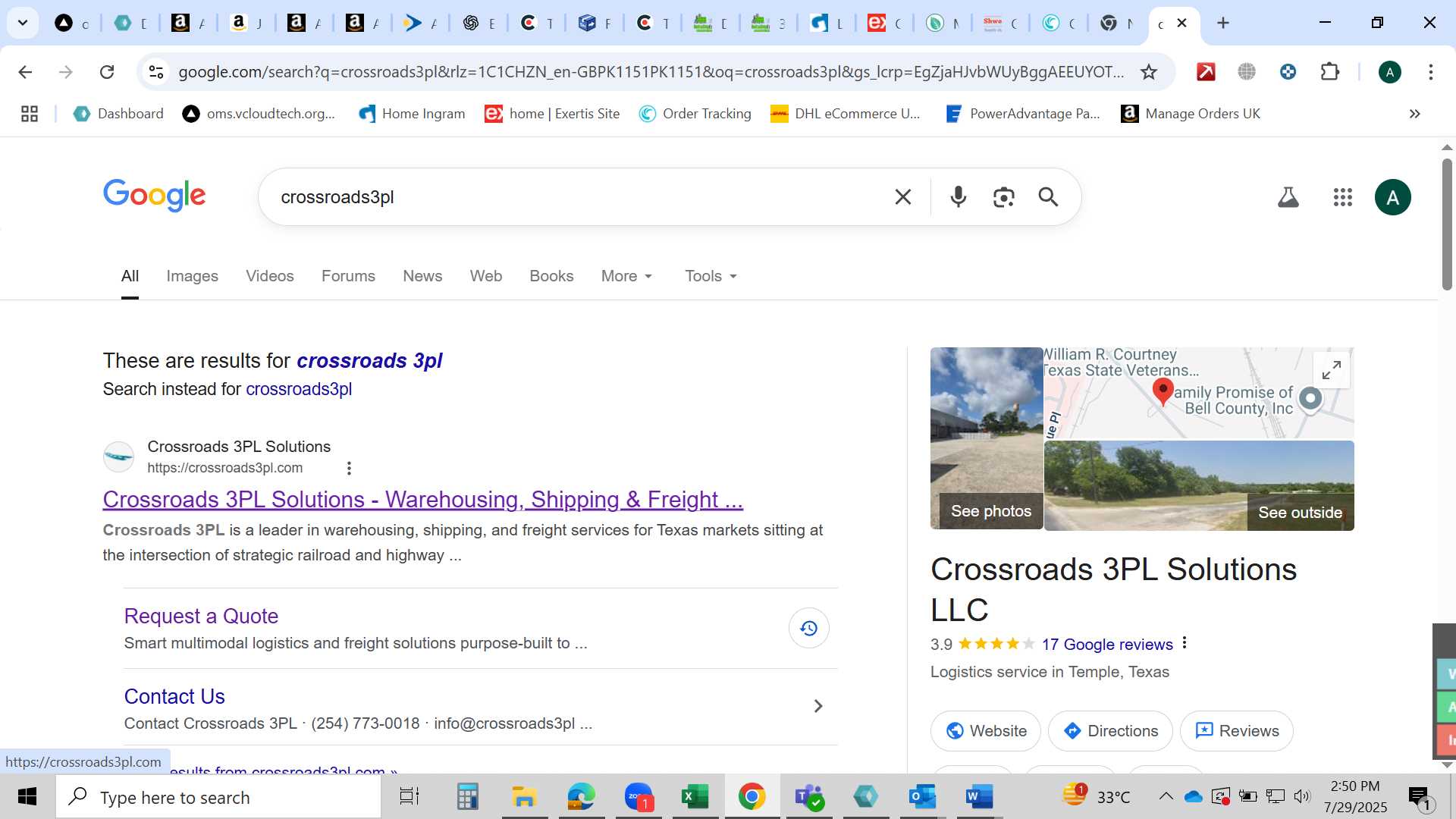
Task: Reload the current page
Action: tap(107, 72)
